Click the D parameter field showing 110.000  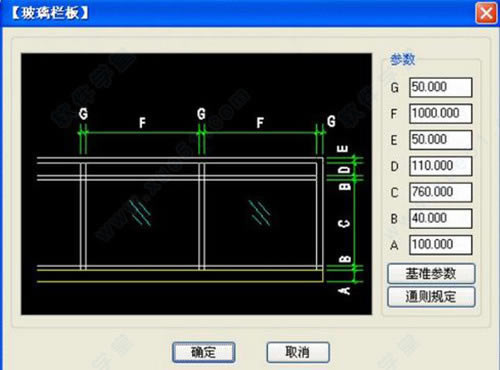click(x=441, y=166)
